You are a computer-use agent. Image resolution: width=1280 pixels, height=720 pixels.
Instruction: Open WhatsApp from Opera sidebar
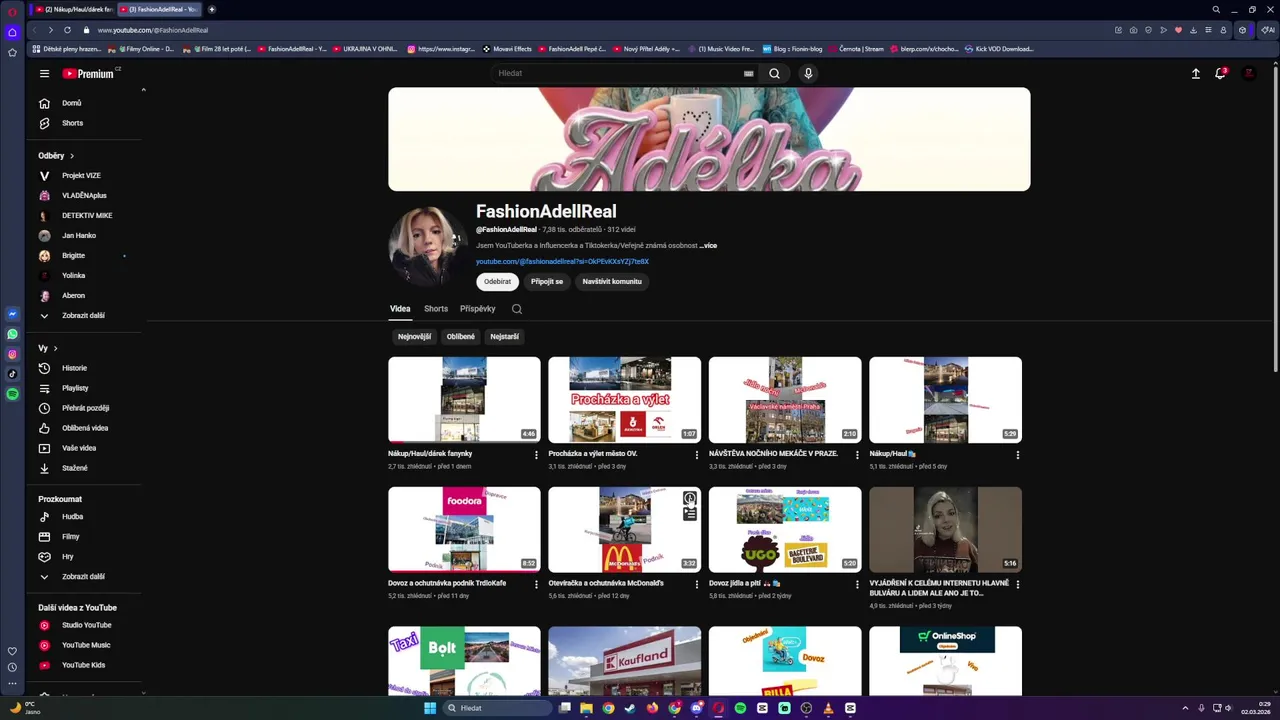pos(12,334)
